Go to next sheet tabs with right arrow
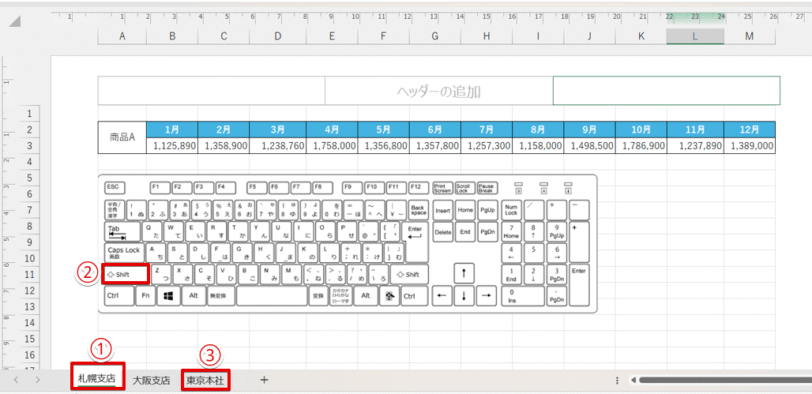This screenshot has width=812, height=394. coord(38,380)
